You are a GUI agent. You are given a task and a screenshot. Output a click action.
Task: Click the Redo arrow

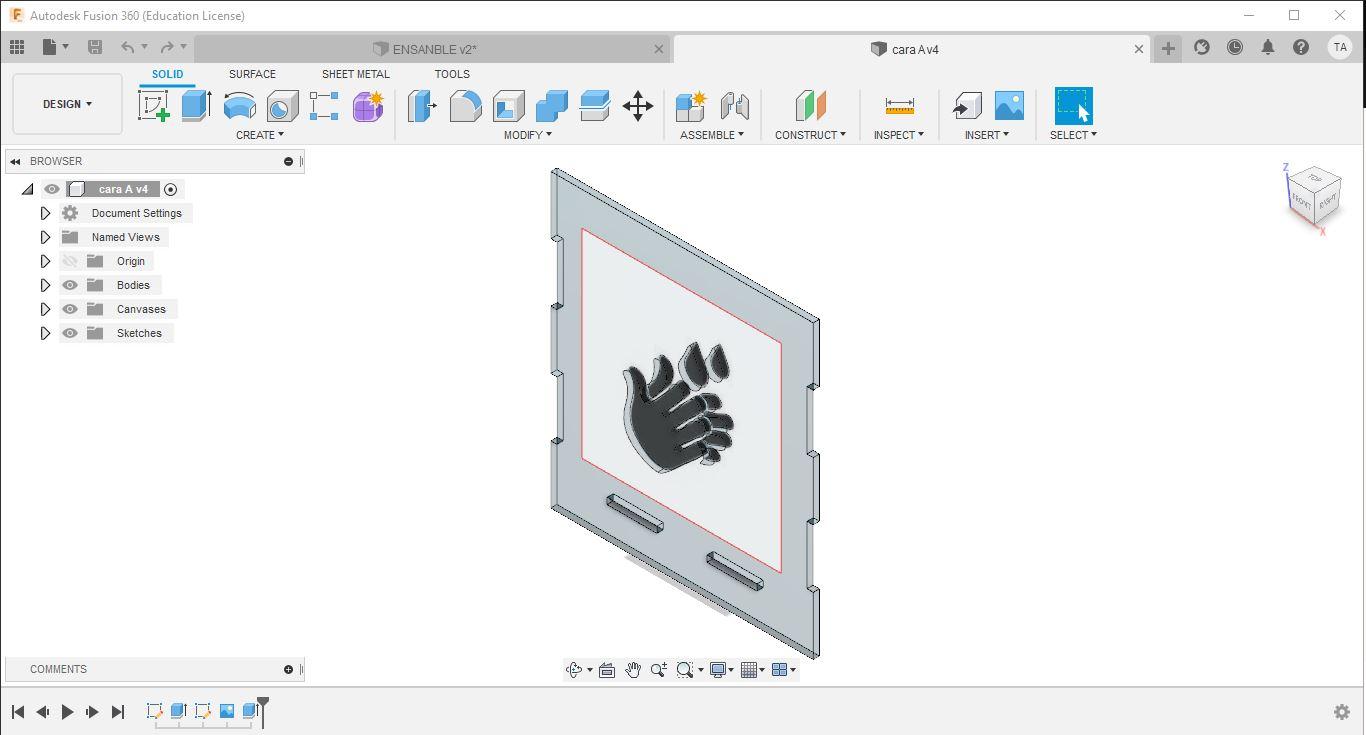click(167, 47)
